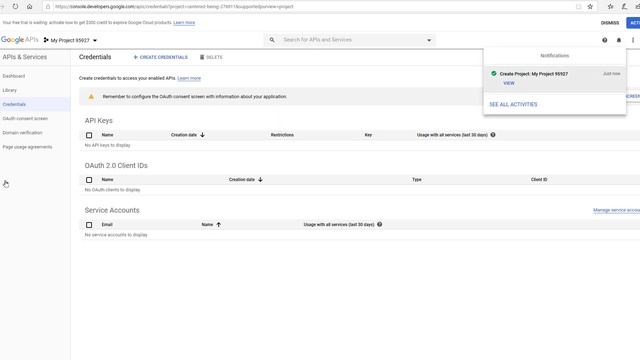
Task: Select Credentials in the sidebar
Action: point(14,104)
